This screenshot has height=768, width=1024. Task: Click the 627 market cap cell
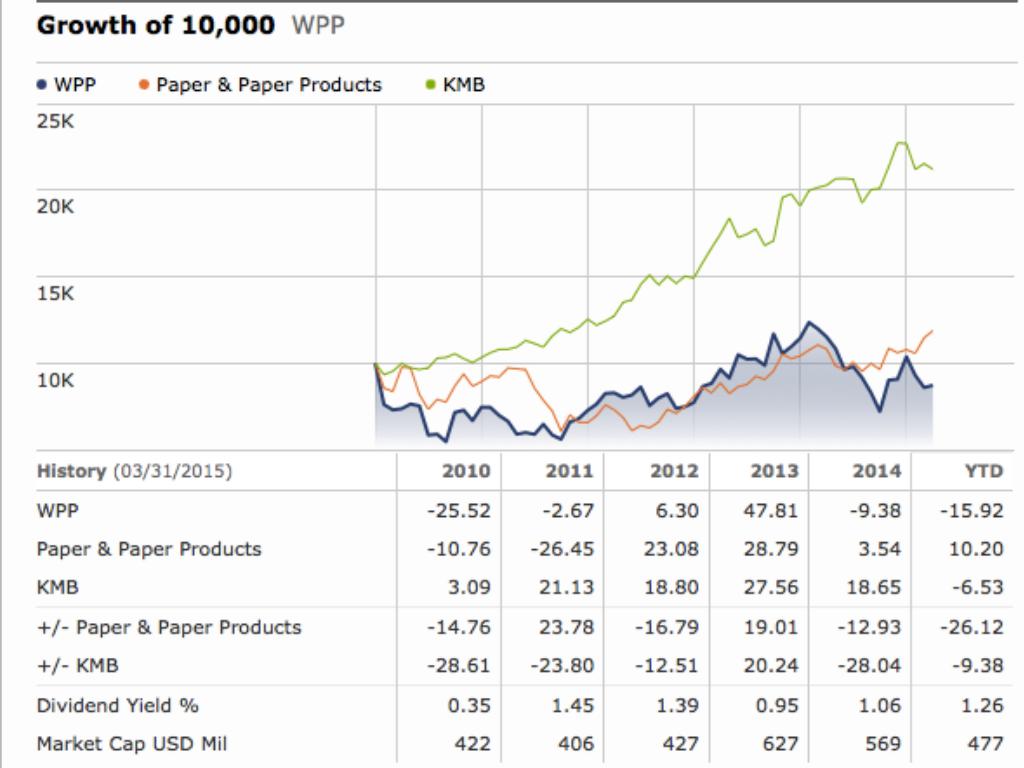click(782, 744)
